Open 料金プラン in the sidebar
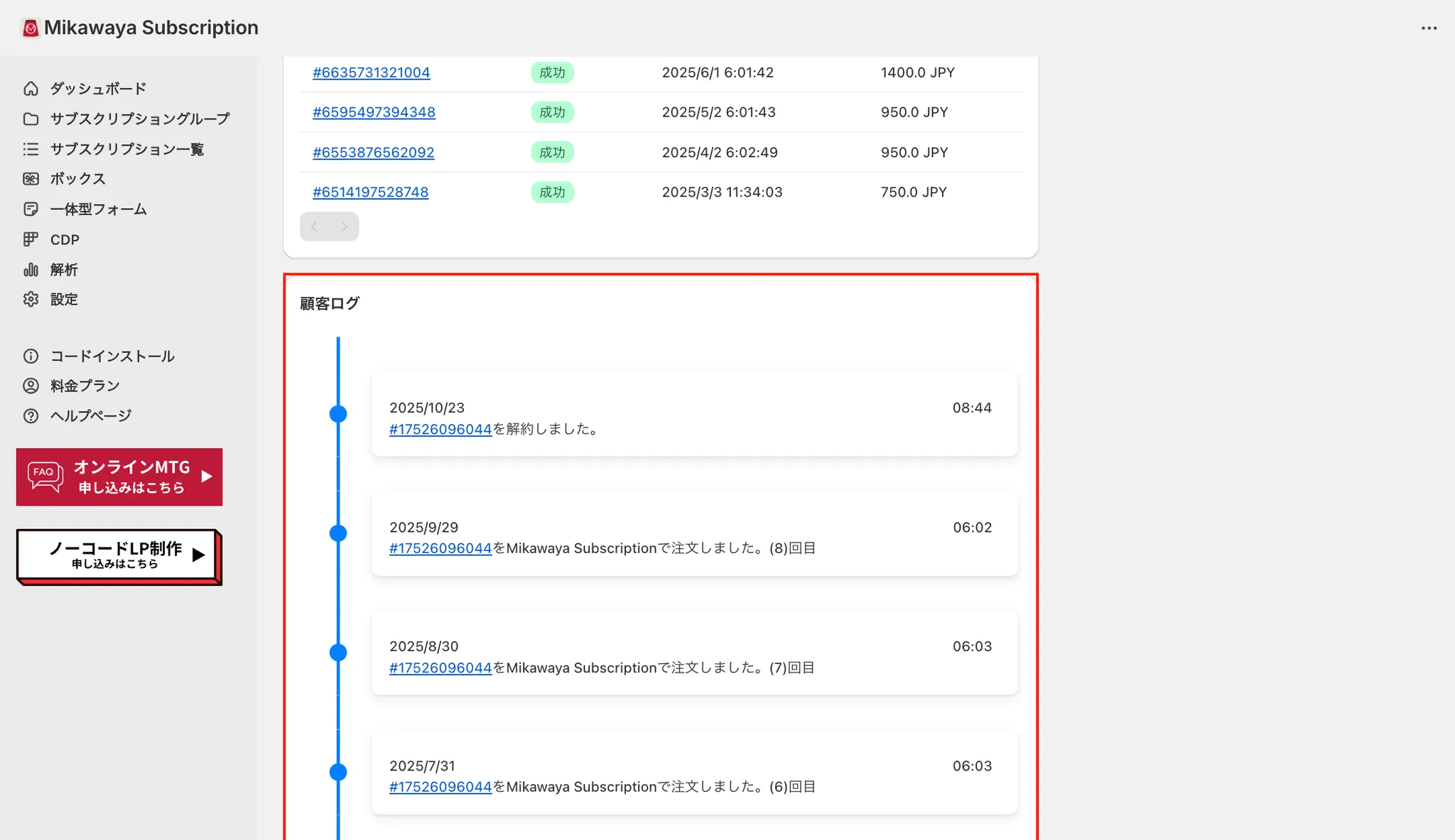1455x840 pixels. (85, 386)
